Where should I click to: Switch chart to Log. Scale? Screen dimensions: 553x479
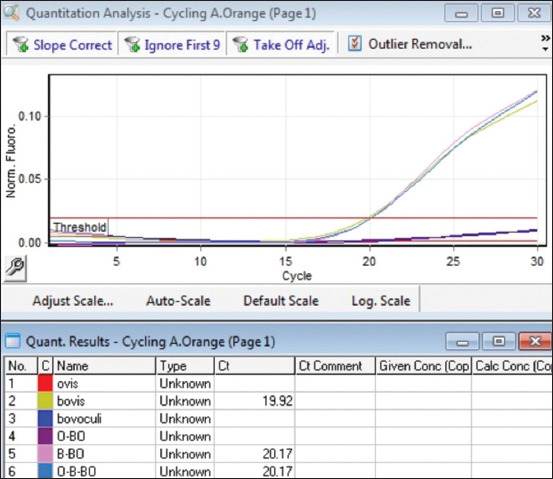(x=381, y=301)
